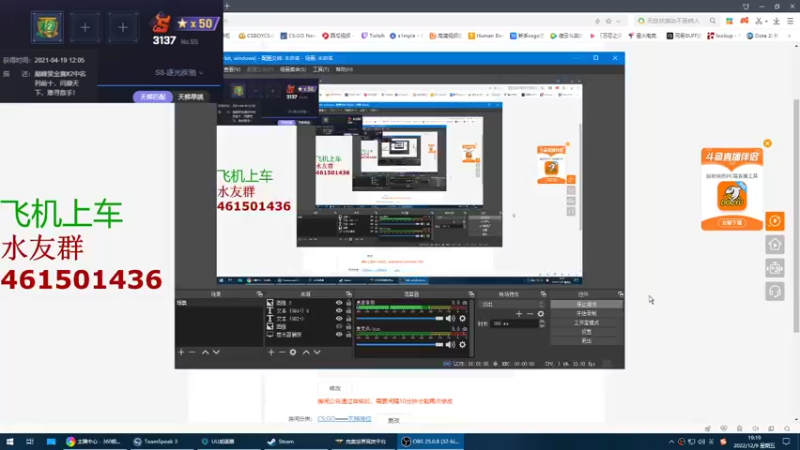Open the browser hamburger menu
The width and height of the screenshot is (800, 450).
(x=790, y=21)
